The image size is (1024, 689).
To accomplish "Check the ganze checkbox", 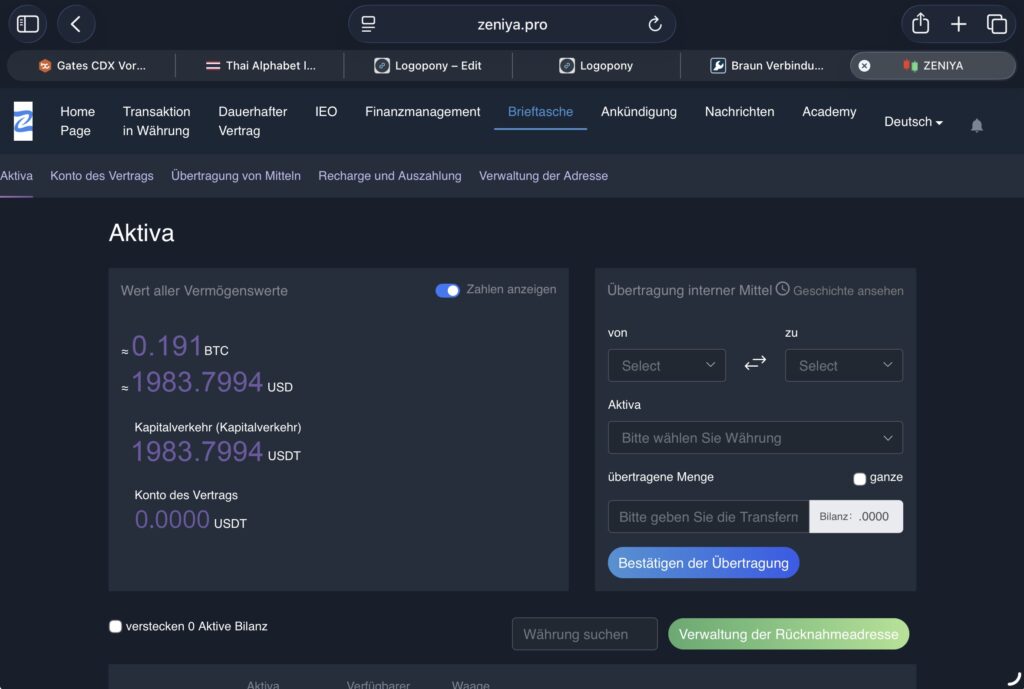I will coord(859,479).
